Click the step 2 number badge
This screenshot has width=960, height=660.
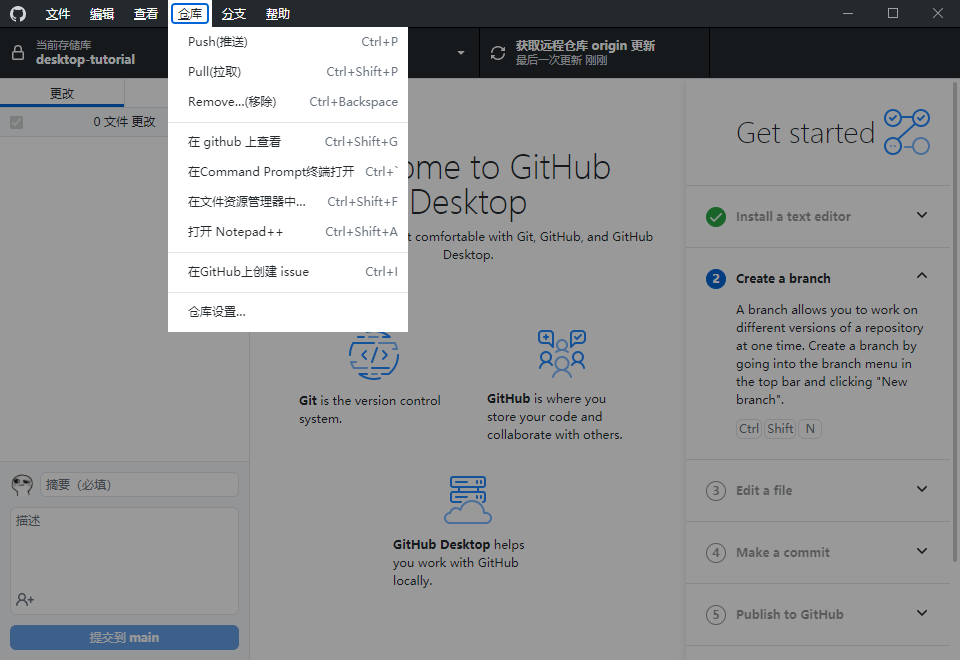pyautogui.click(x=716, y=279)
